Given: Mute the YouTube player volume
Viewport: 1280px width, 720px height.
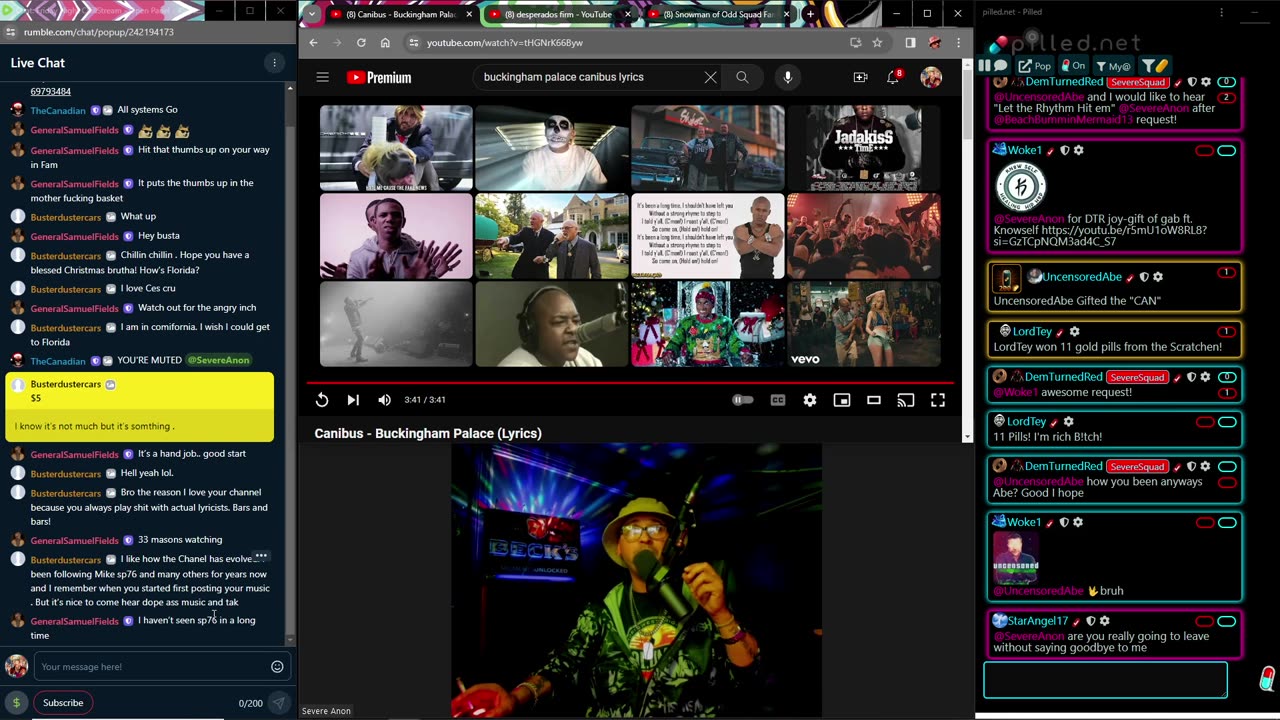Looking at the screenshot, I should pos(385,400).
